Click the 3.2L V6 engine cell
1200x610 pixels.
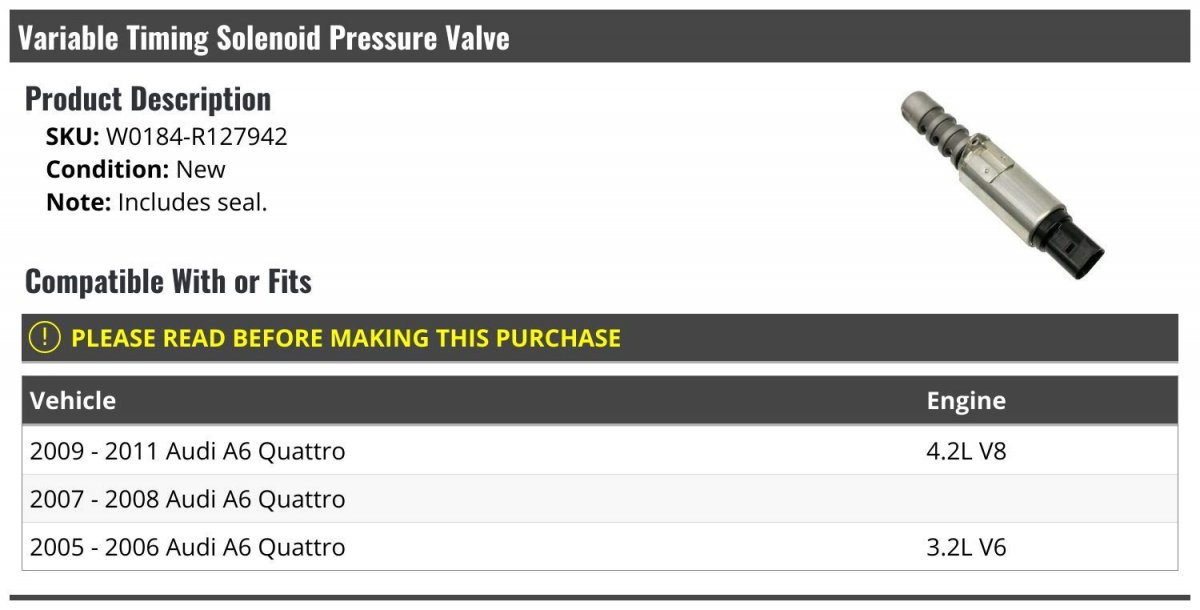pos(966,547)
